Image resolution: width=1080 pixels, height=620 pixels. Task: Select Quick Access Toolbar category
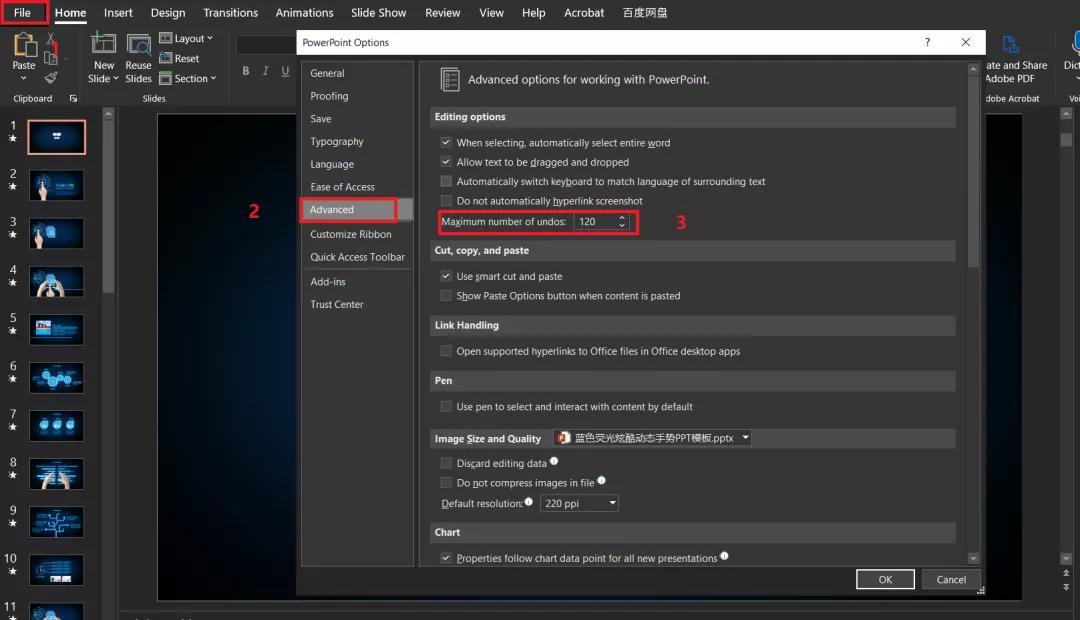coord(357,257)
